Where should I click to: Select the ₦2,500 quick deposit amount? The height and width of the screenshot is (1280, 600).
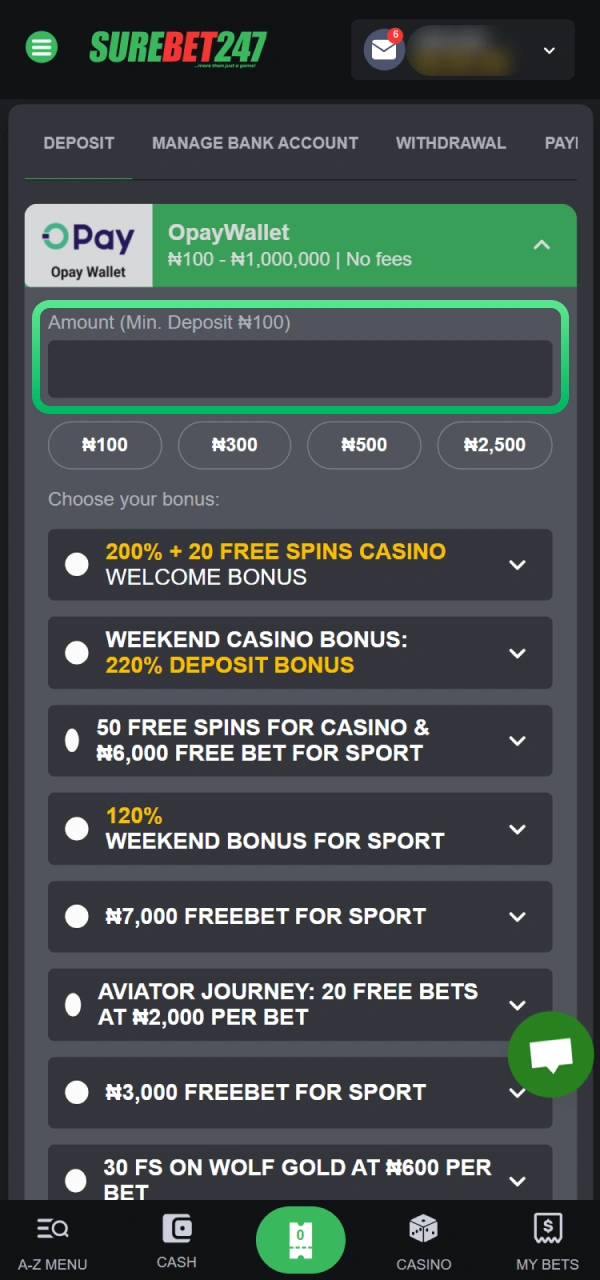(x=494, y=445)
